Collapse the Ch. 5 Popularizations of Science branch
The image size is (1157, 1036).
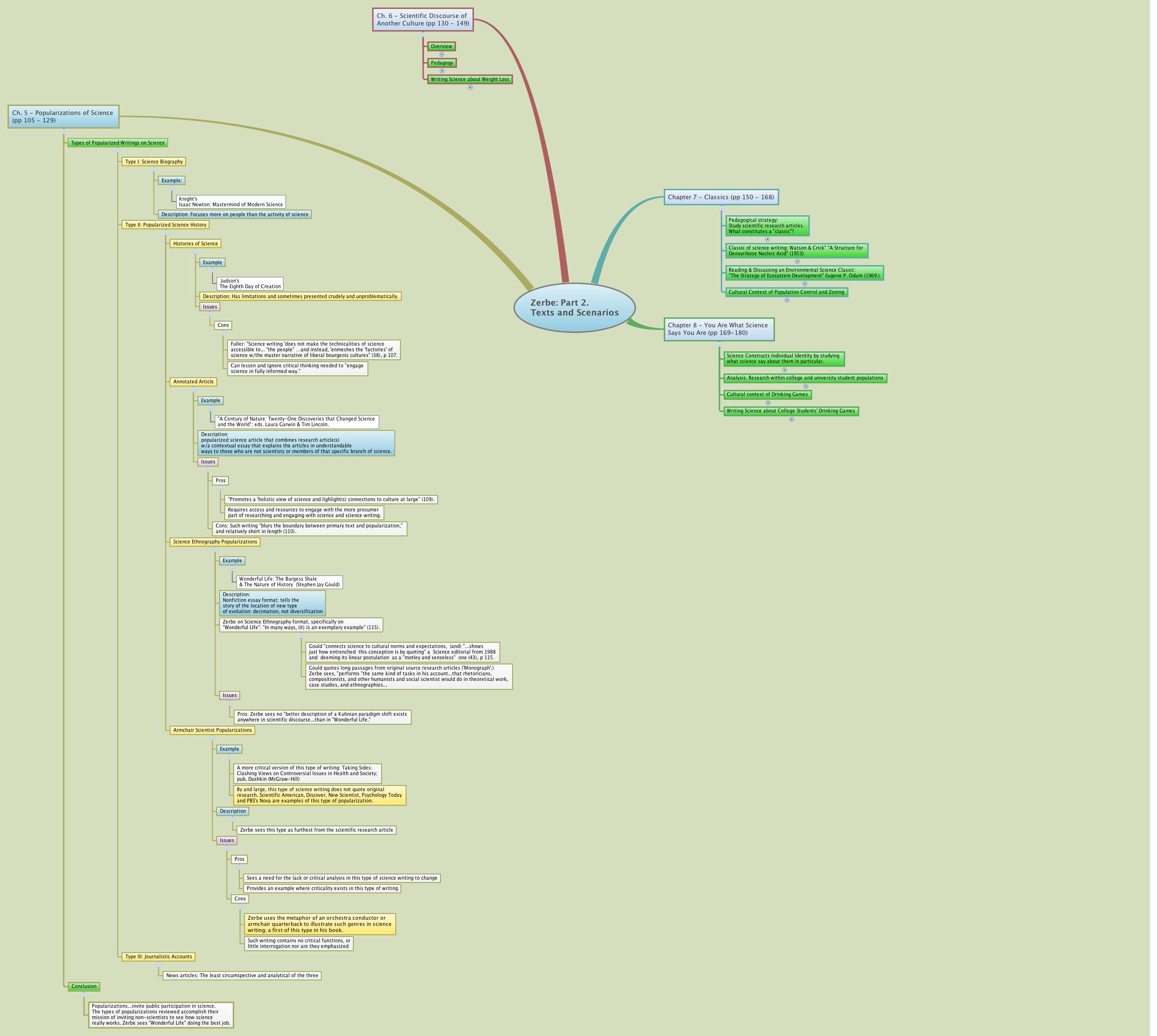click(x=64, y=132)
